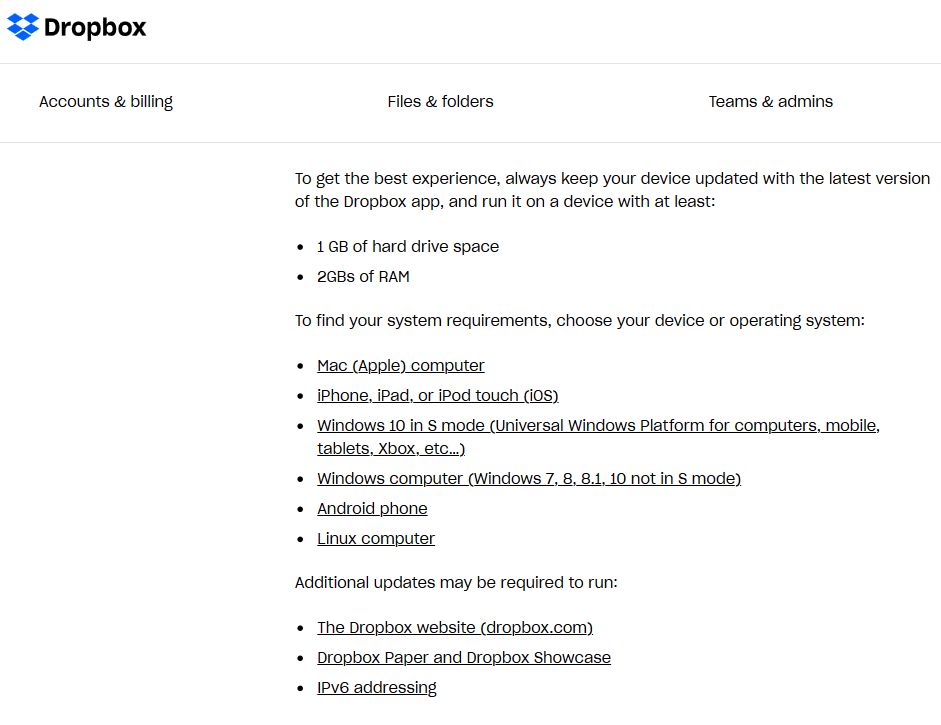Image resolution: width=941 pixels, height=725 pixels.
Task: Visit The Dropbox website (dropbox.com) link
Action: click(x=454, y=628)
